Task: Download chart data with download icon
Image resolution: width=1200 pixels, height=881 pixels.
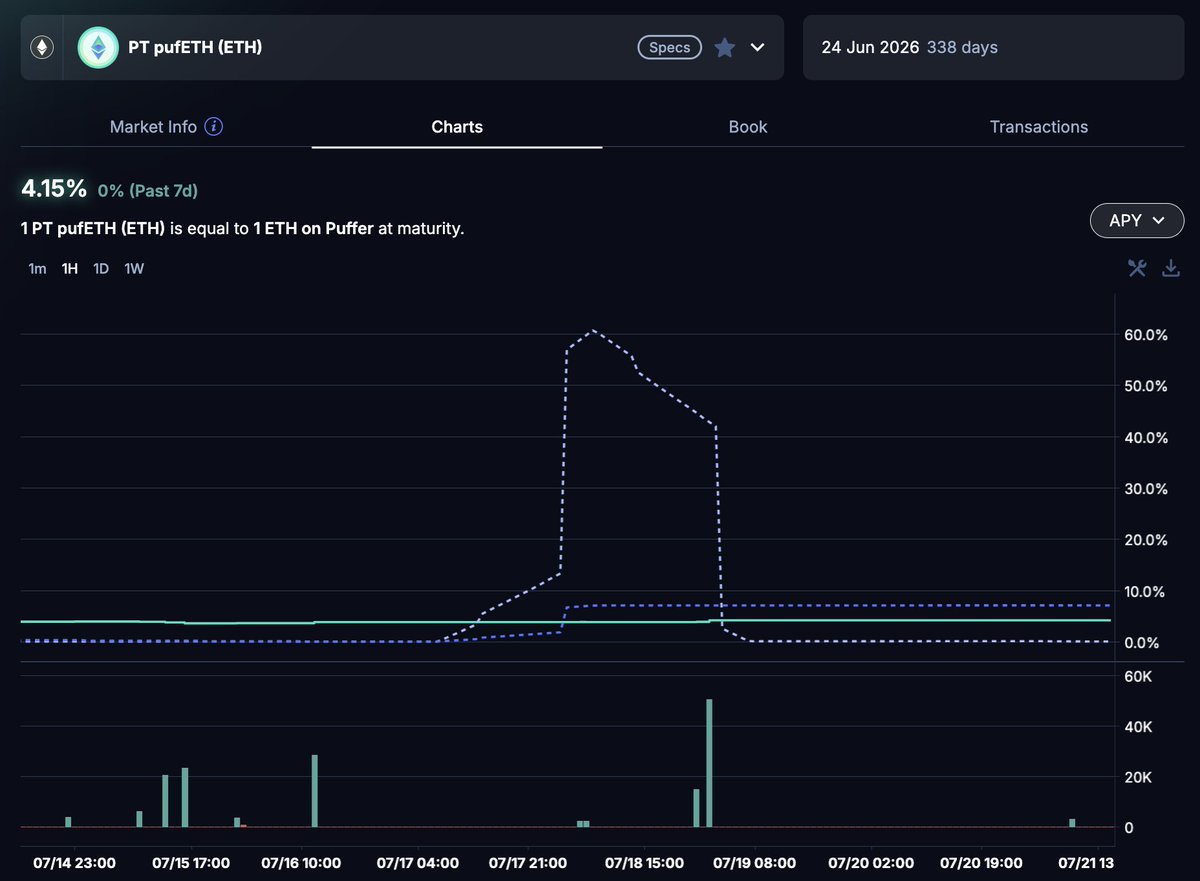Action: click(x=1171, y=267)
